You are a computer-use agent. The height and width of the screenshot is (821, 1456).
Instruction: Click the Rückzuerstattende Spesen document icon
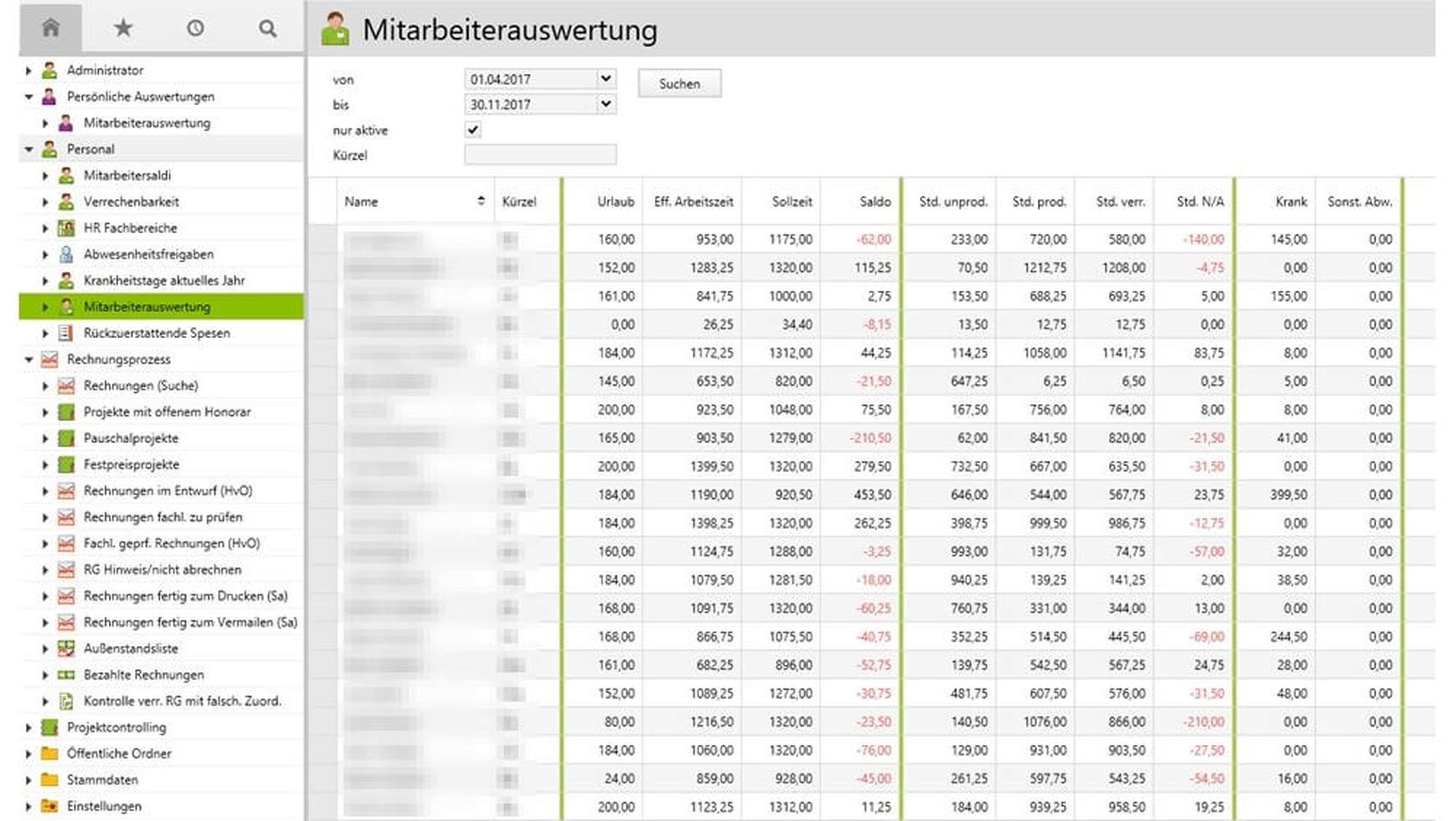pyautogui.click(x=66, y=333)
